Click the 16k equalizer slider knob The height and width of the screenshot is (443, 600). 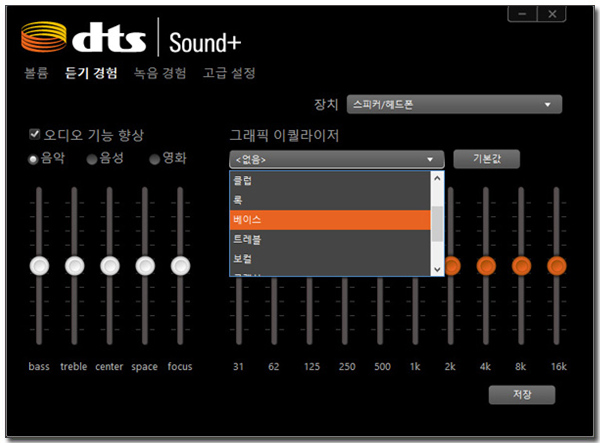[x=557, y=266]
